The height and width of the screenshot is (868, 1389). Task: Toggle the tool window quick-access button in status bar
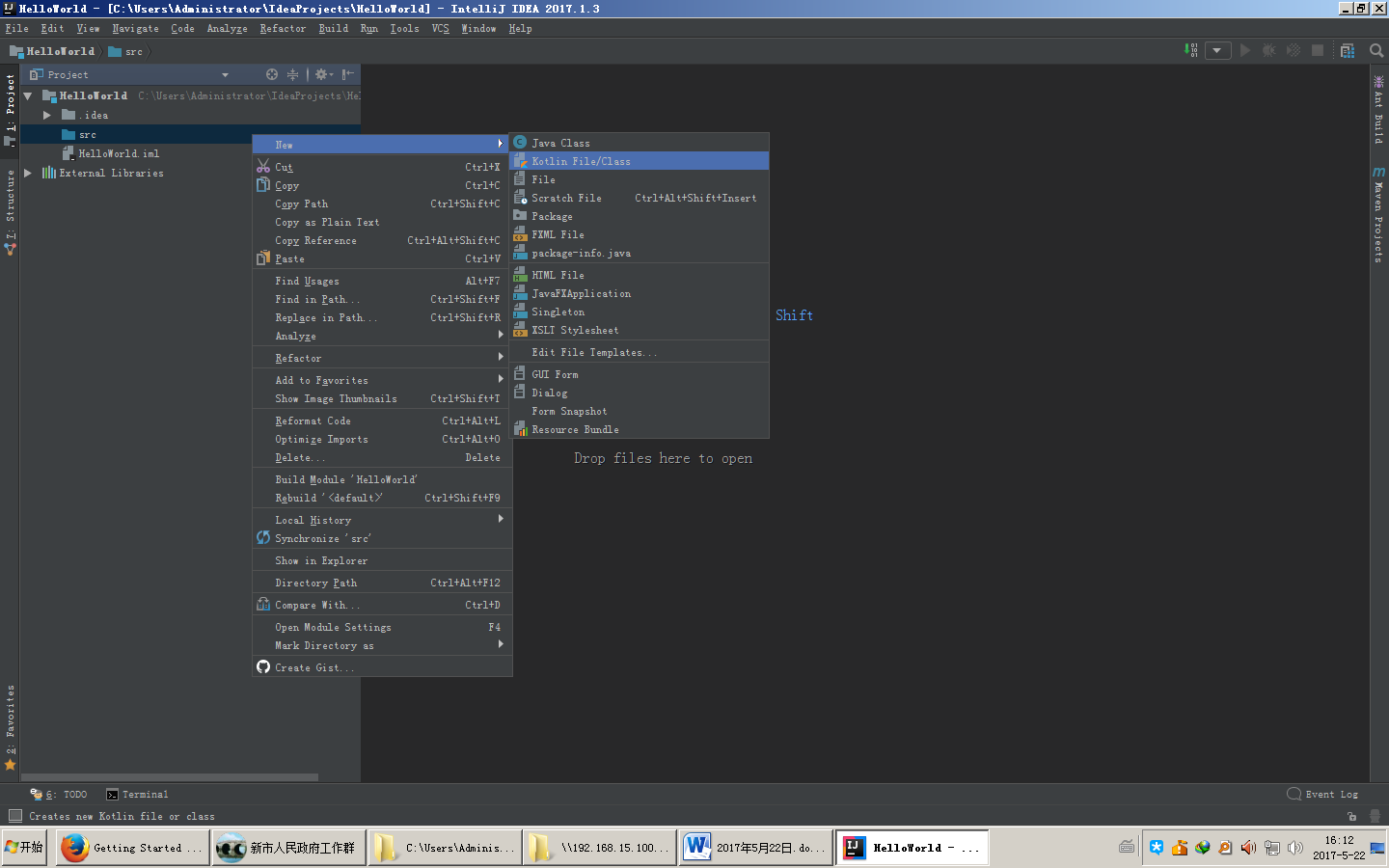tap(15, 816)
